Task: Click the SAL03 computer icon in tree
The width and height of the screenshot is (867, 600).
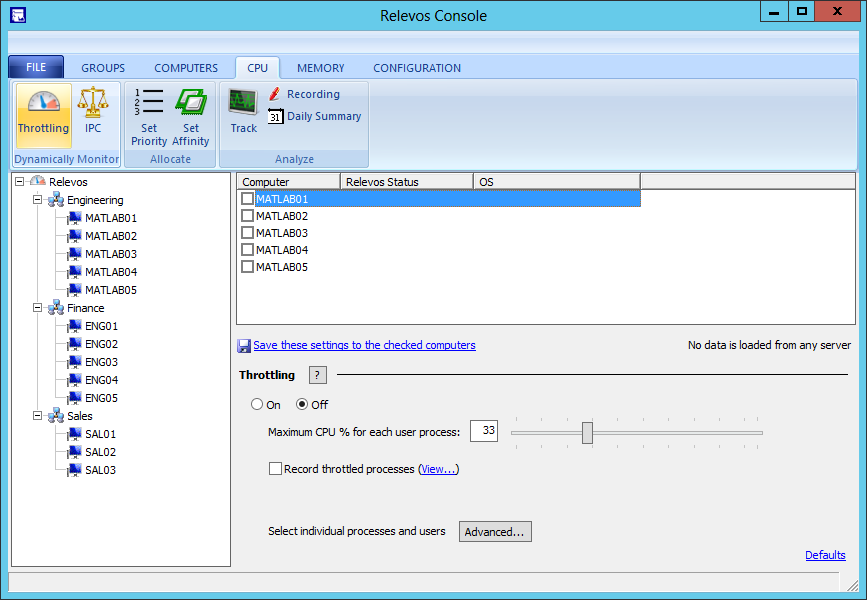Action: click(74, 469)
